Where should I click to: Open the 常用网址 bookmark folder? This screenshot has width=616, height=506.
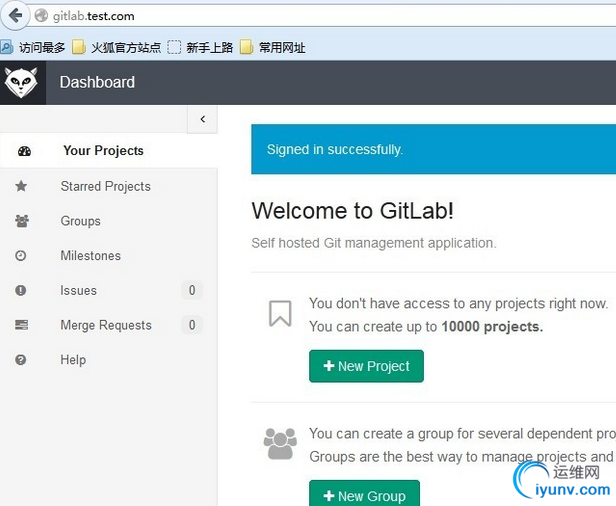(273, 48)
